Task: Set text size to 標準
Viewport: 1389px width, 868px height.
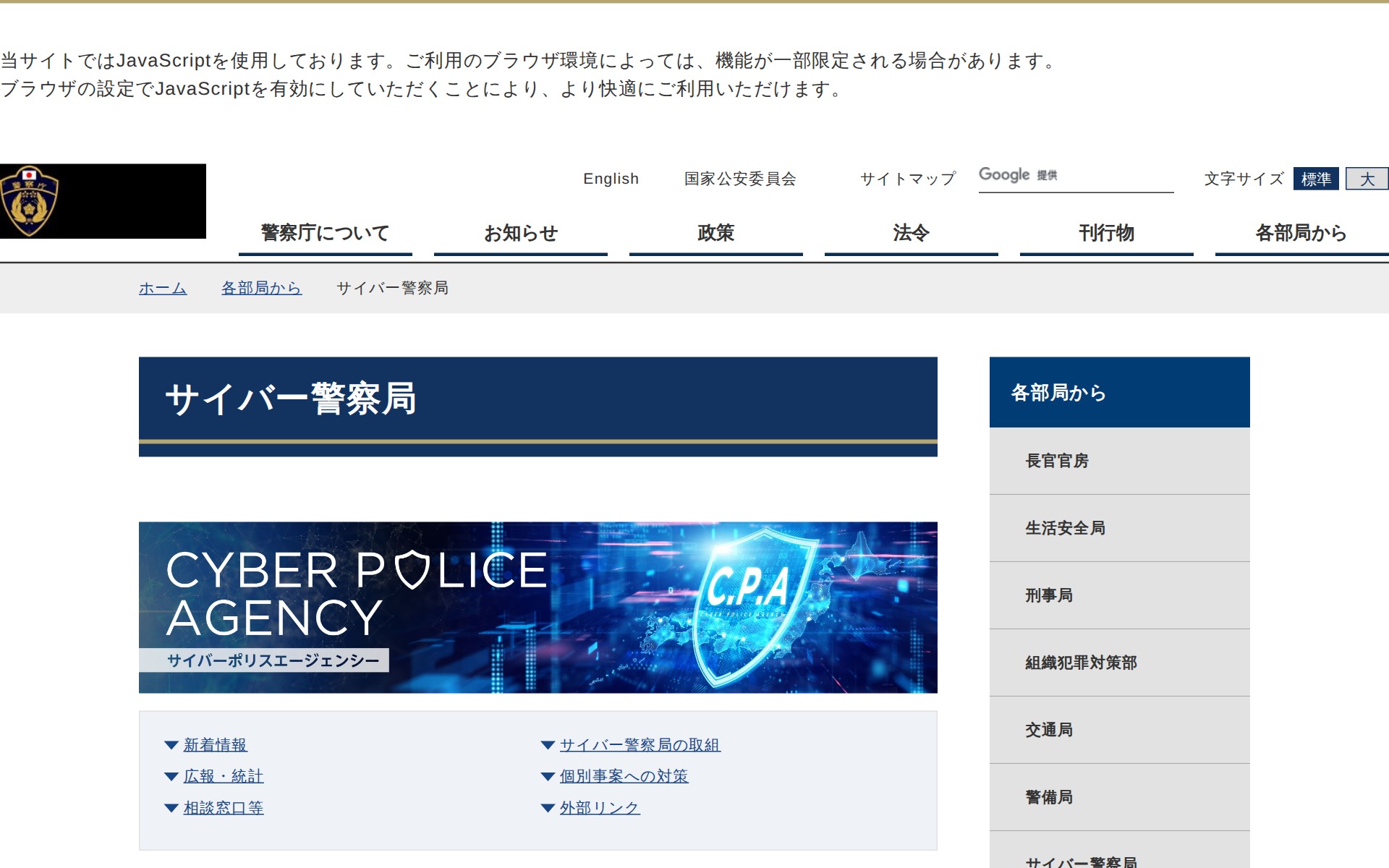Action: (1315, 179)
